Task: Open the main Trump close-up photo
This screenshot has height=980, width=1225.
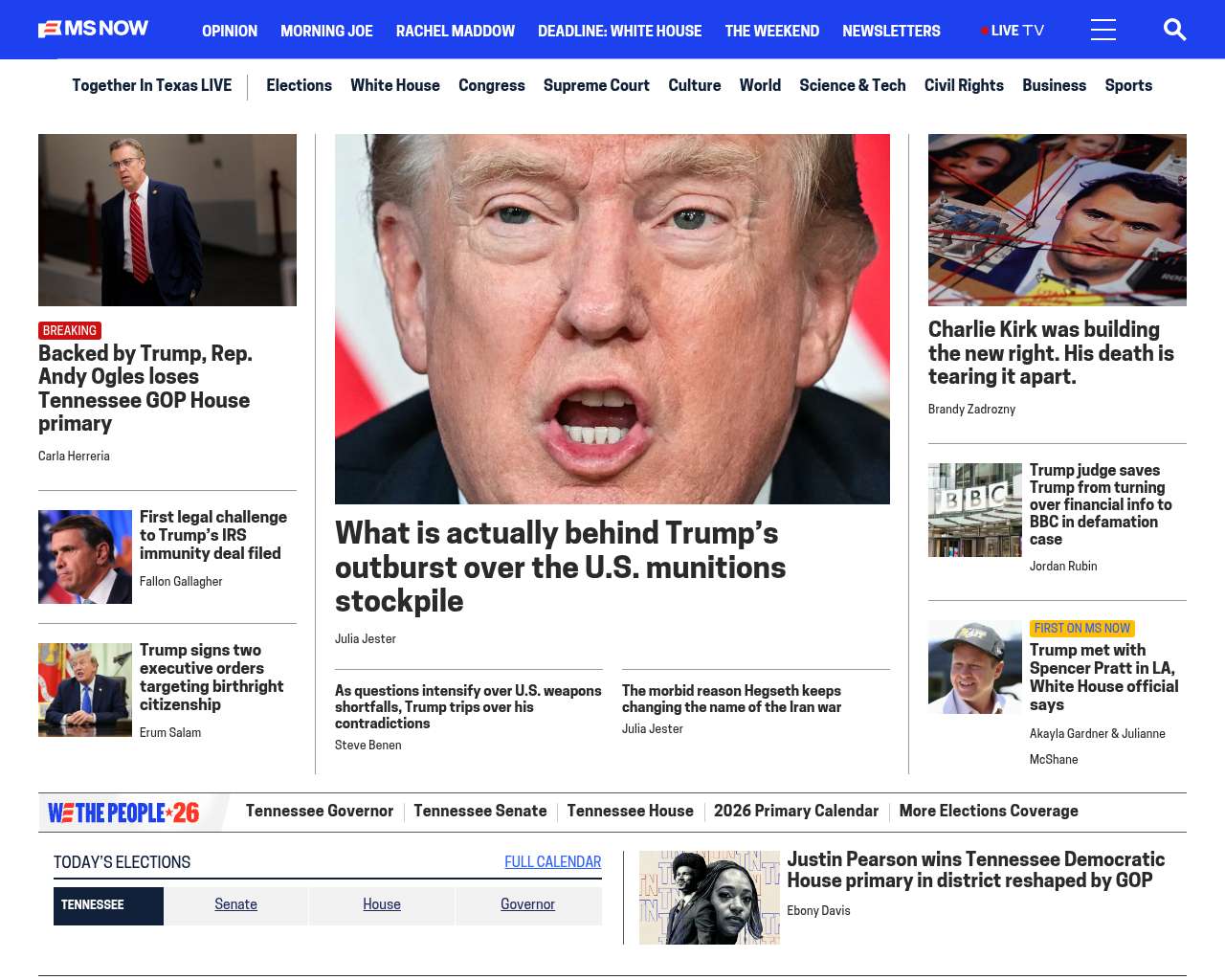Action: pyautogui.click(x=612, y=319)
